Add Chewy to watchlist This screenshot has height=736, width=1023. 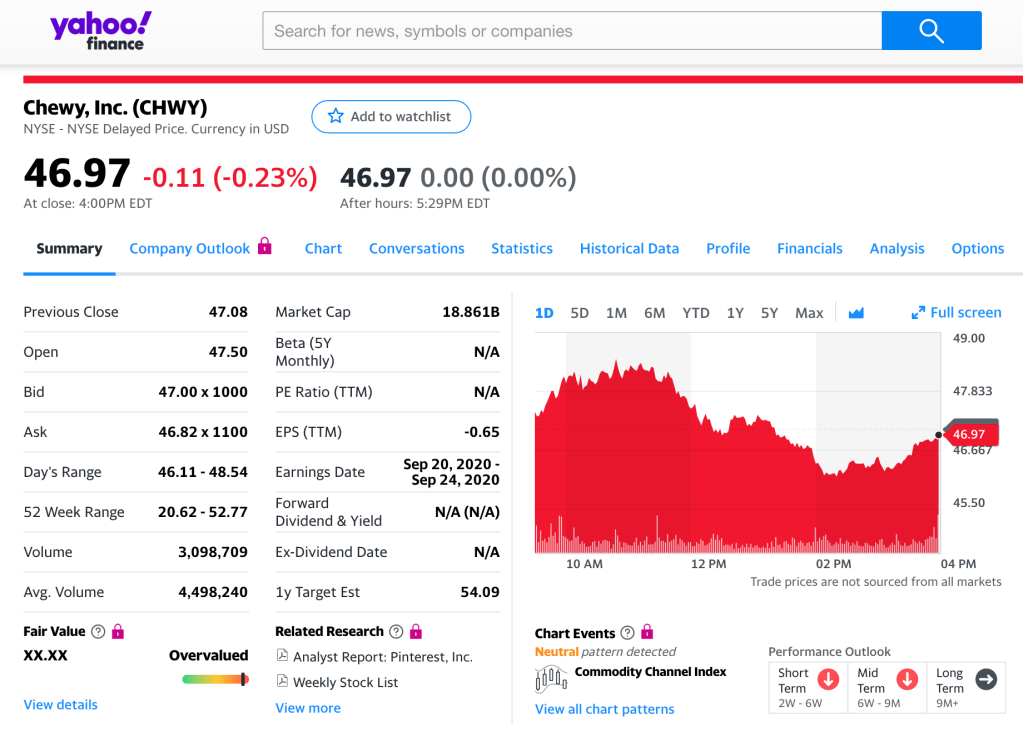point(391,117)
